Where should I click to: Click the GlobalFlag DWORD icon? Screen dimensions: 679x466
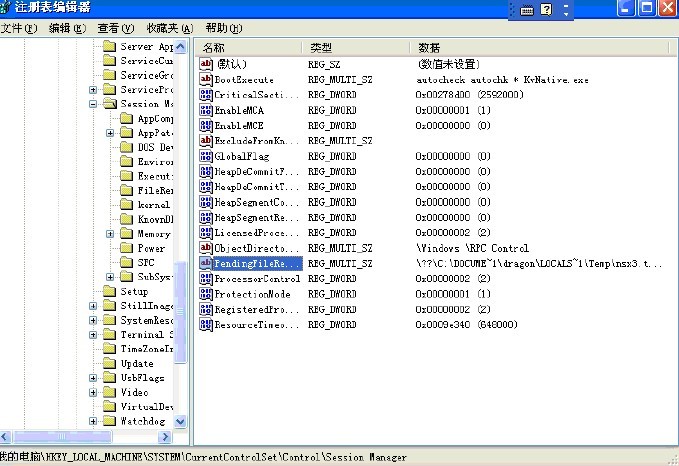point(207,156)
